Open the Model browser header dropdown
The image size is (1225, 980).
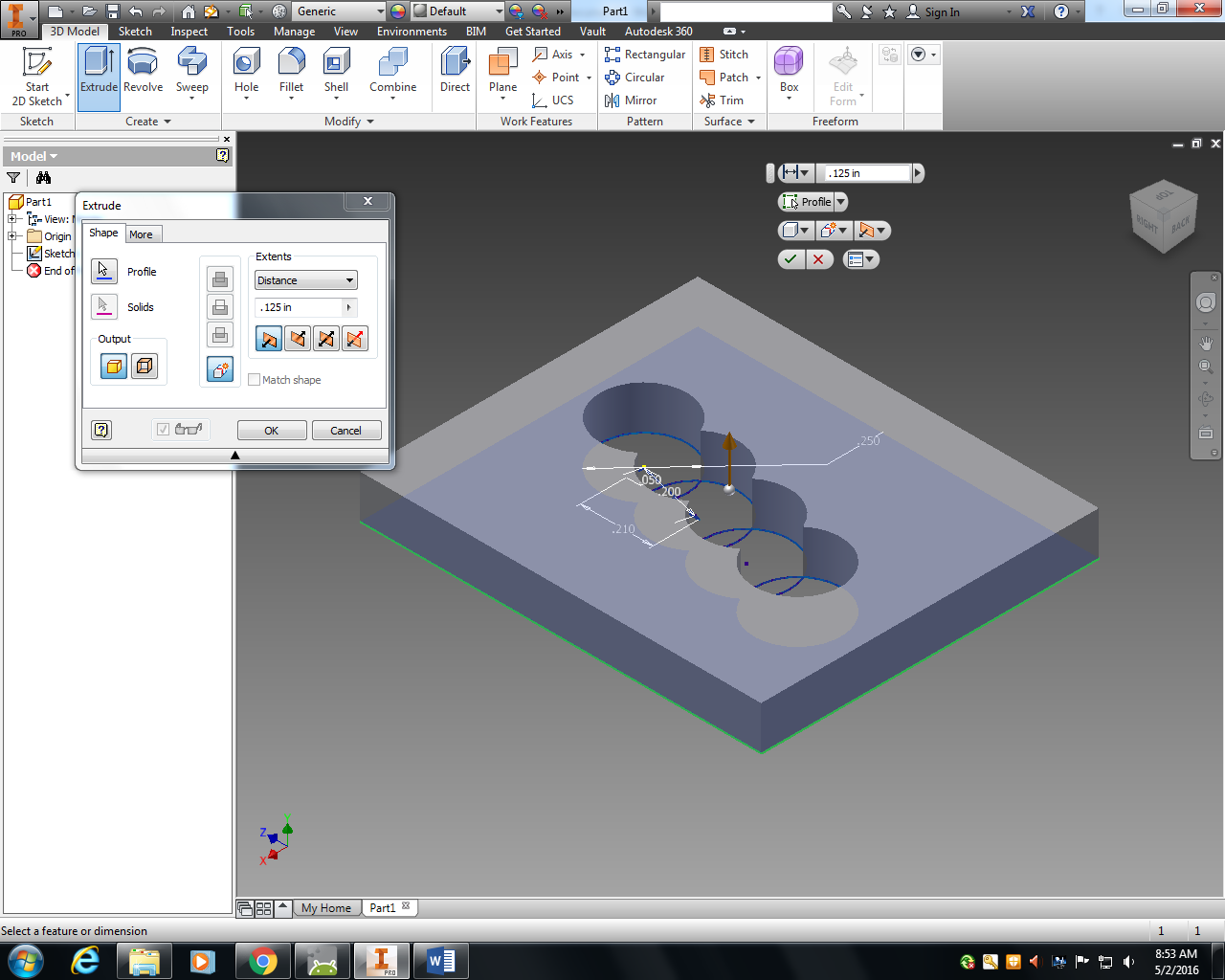point(34,156)
